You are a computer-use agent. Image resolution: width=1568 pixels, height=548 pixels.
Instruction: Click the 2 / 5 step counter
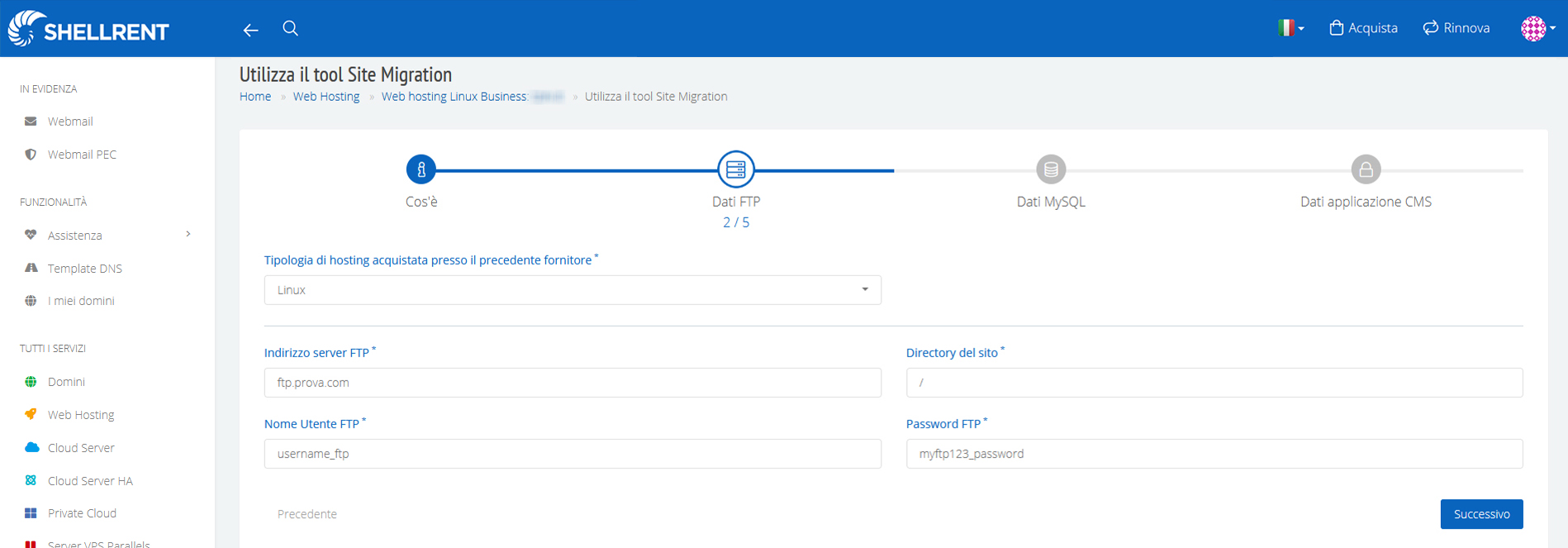(x=736, y=222)
